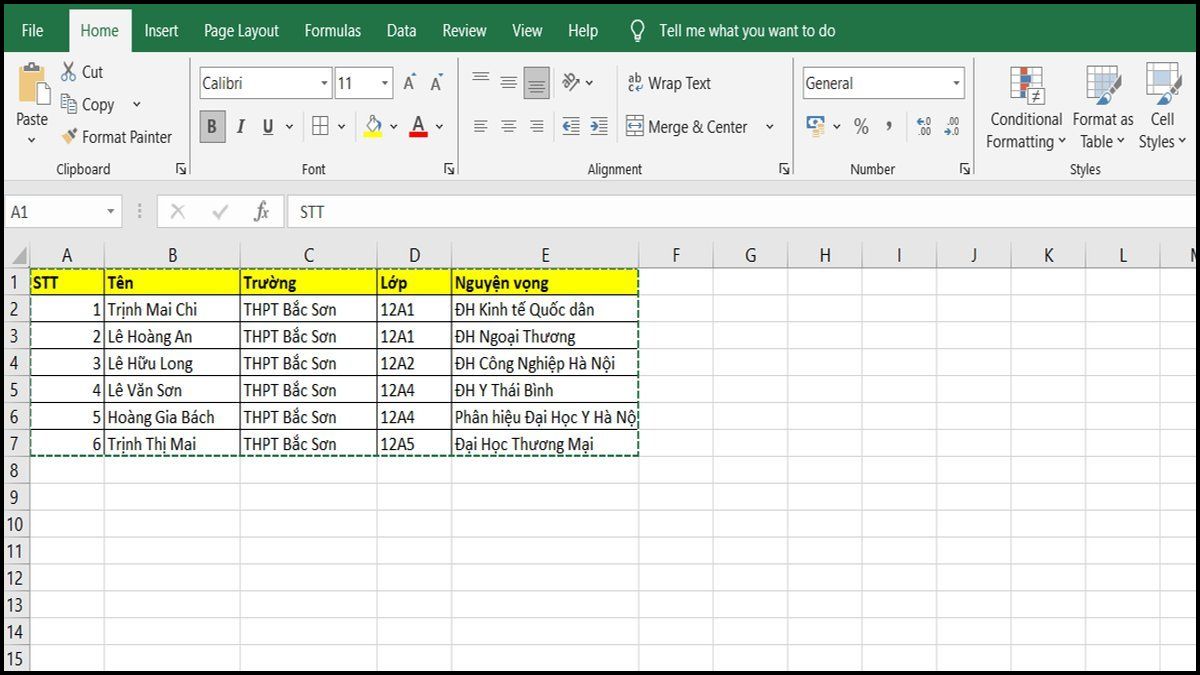This screenshot has width=1200, height=675.
Task: Toggle Merge & Center
Action: pyautogui.click(x=688, y=127)
